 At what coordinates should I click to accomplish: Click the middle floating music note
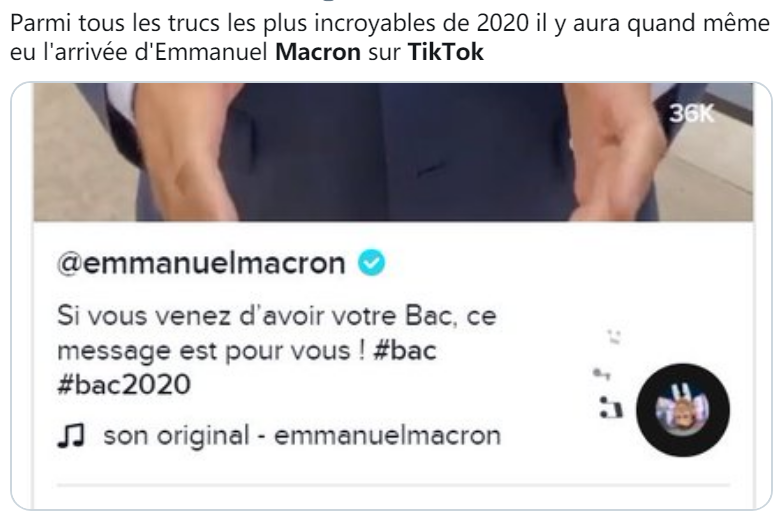[601, 373]
